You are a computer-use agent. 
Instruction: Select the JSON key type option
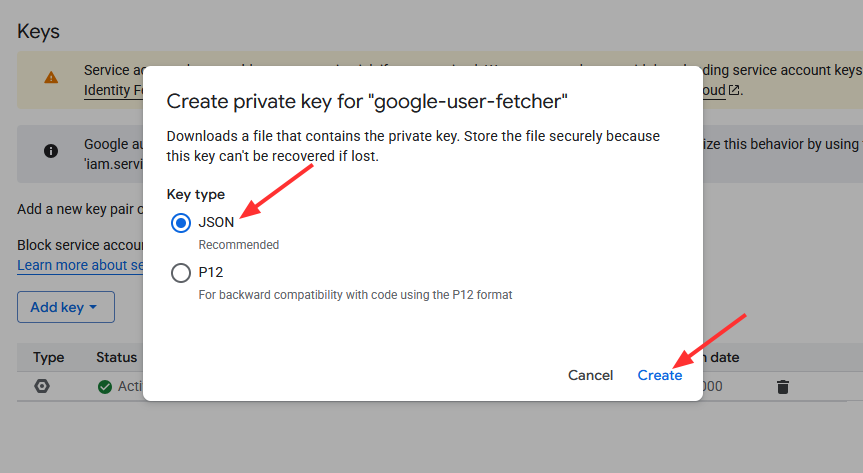(x=181, y=223)
